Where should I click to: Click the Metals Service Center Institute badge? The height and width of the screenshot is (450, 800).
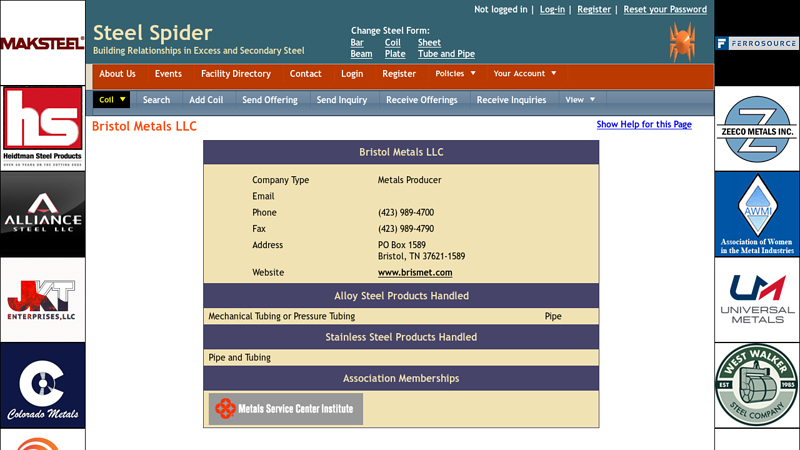click(286, 409)
